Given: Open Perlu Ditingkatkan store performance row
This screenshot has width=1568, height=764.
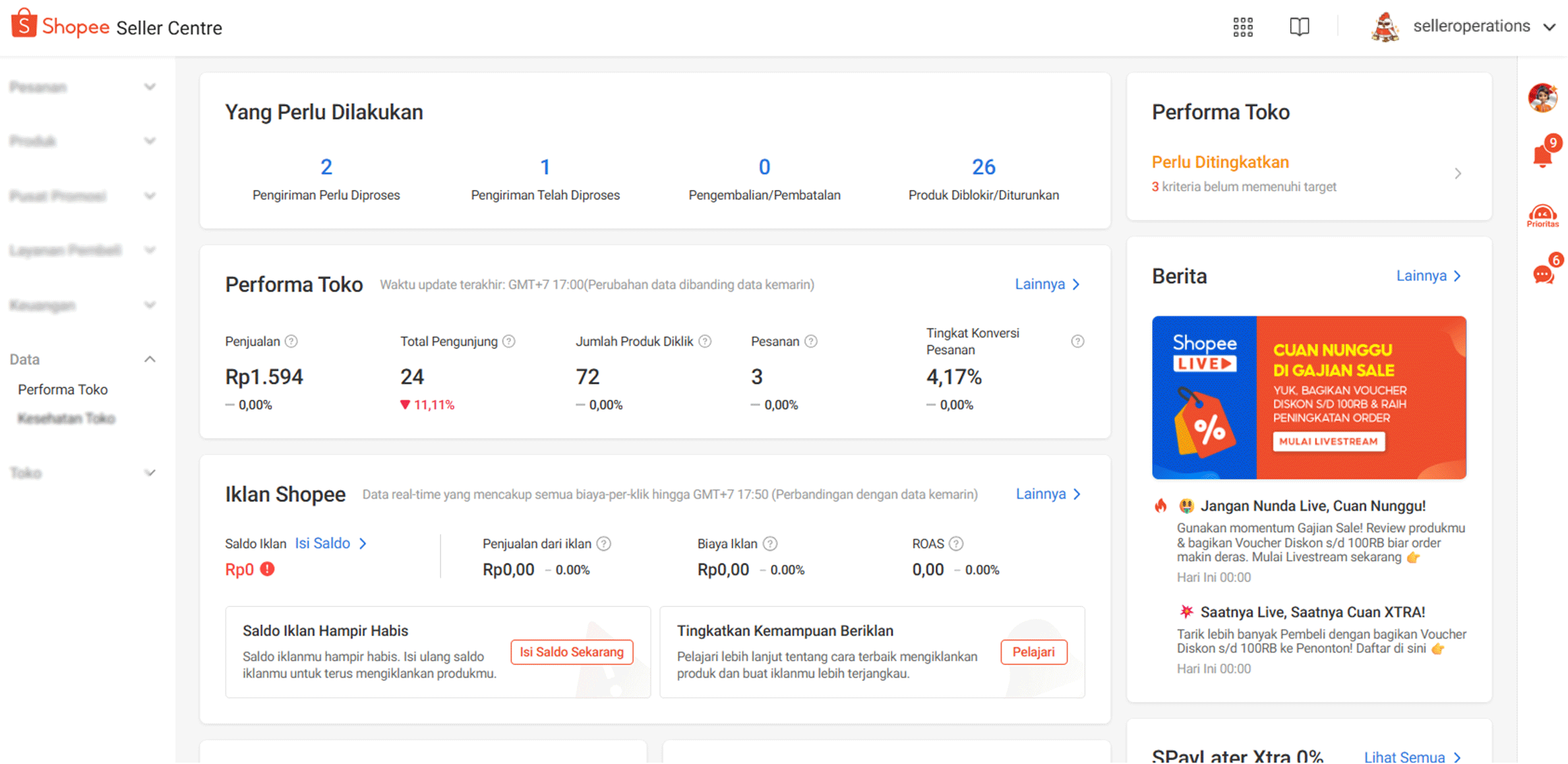Looking at the screenshot, I should click(1308, 174).
